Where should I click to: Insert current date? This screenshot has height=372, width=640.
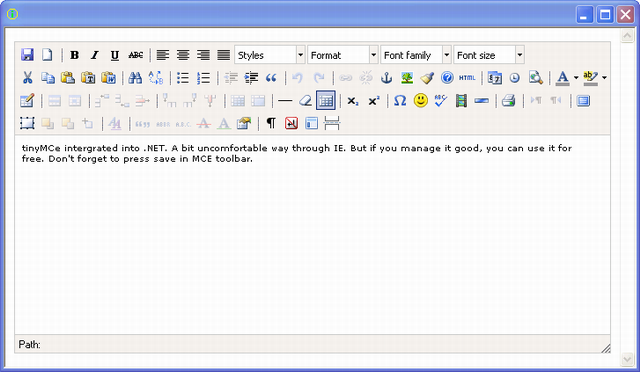495,78
